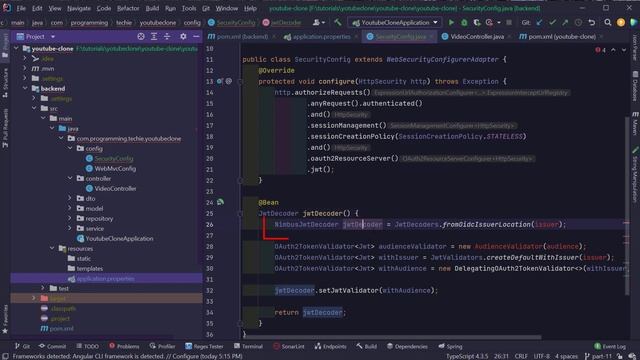Image resolution: width=640 pixels, height=360 pixels.
Task: Commit changes with the Git checkmark icon
Action: (x=552, y=23)
